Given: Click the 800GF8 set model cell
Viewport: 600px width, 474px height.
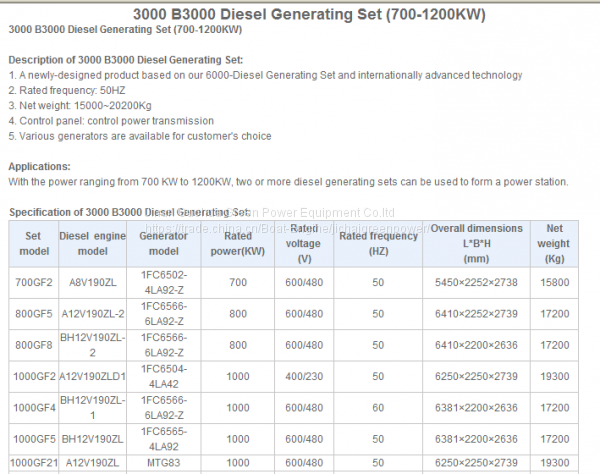Looking at the screenshot, I should click(32, 344).
